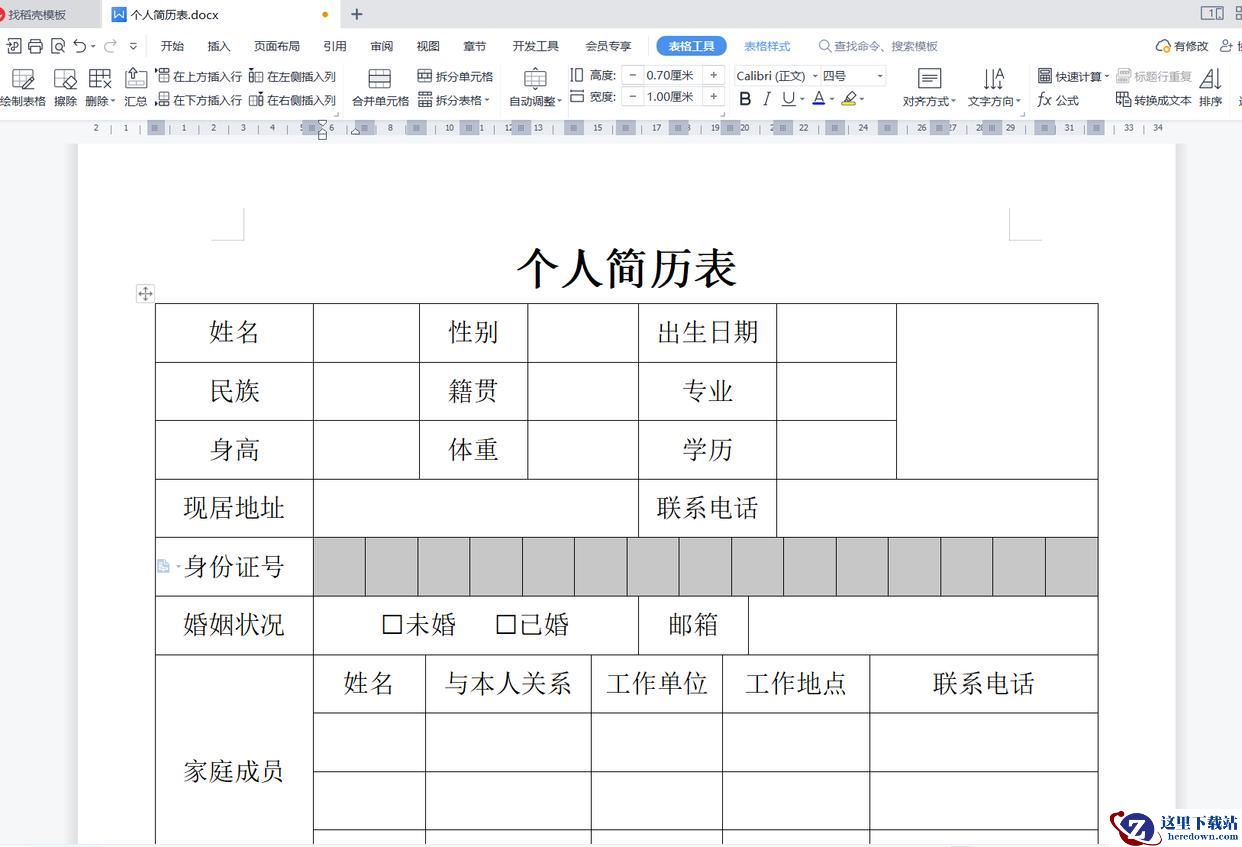1242x847 pixels.
Task: Increase column width with plus button
Action: (x=713, y=97)
